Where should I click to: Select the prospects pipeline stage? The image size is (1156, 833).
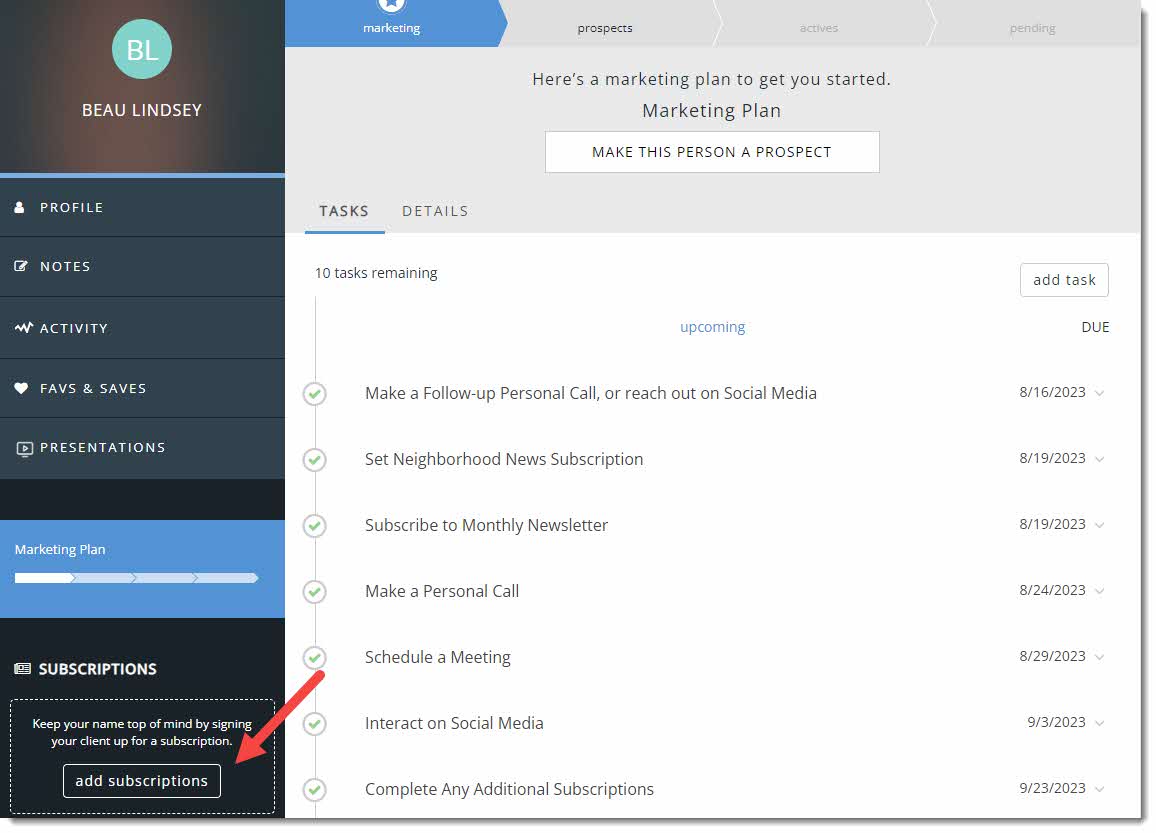click(x=605, y=28)
